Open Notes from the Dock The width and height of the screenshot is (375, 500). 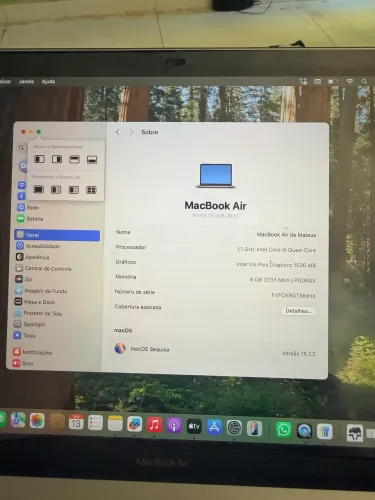115,424
